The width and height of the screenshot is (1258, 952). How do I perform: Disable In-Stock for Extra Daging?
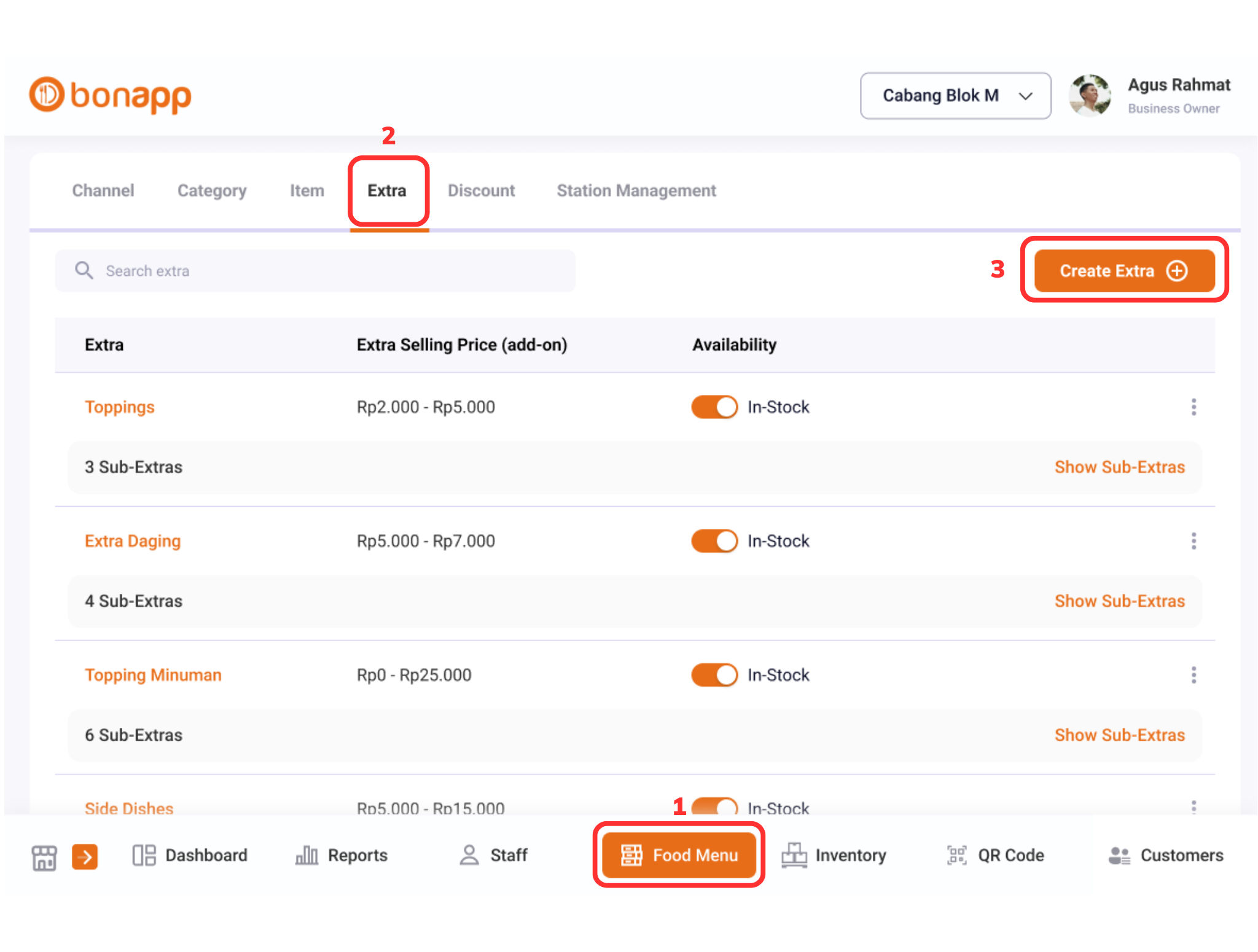coord(713,540)
